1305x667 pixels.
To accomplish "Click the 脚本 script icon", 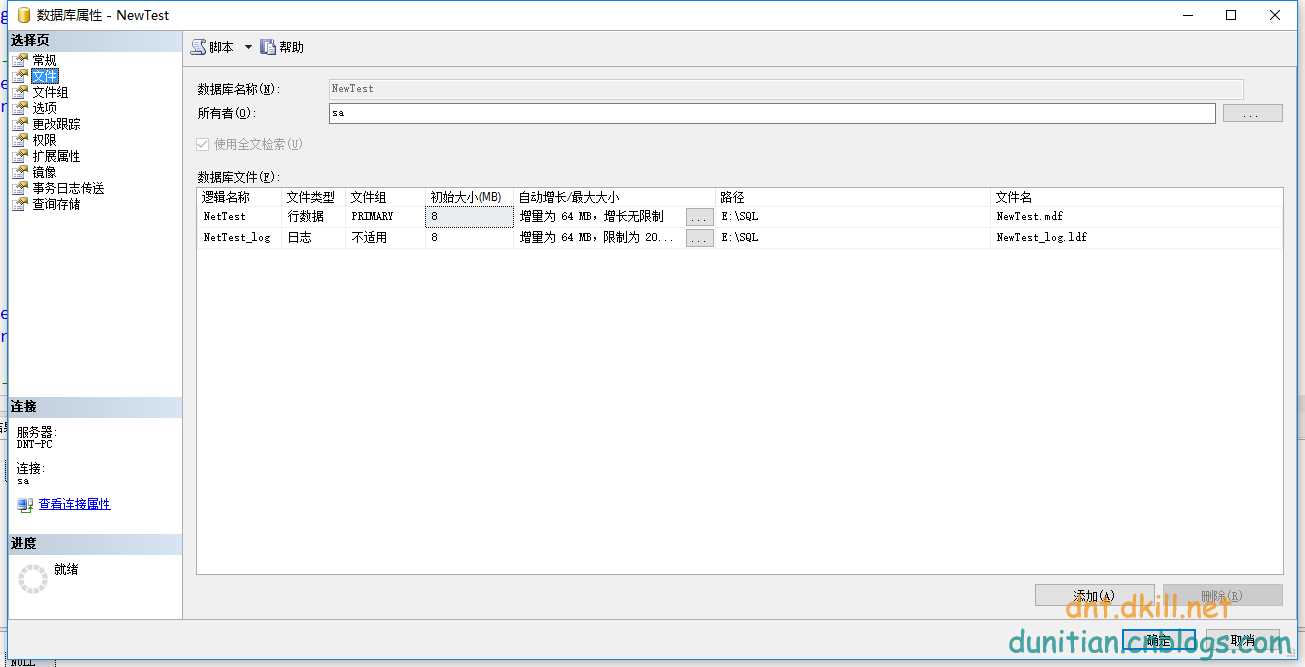I will (199, 47).
